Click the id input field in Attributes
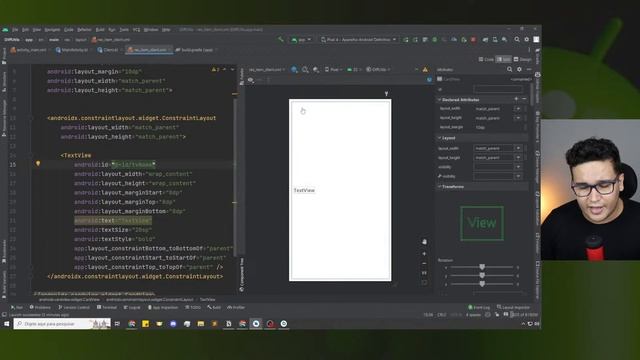The image size is (640, 360). point(498,89)
